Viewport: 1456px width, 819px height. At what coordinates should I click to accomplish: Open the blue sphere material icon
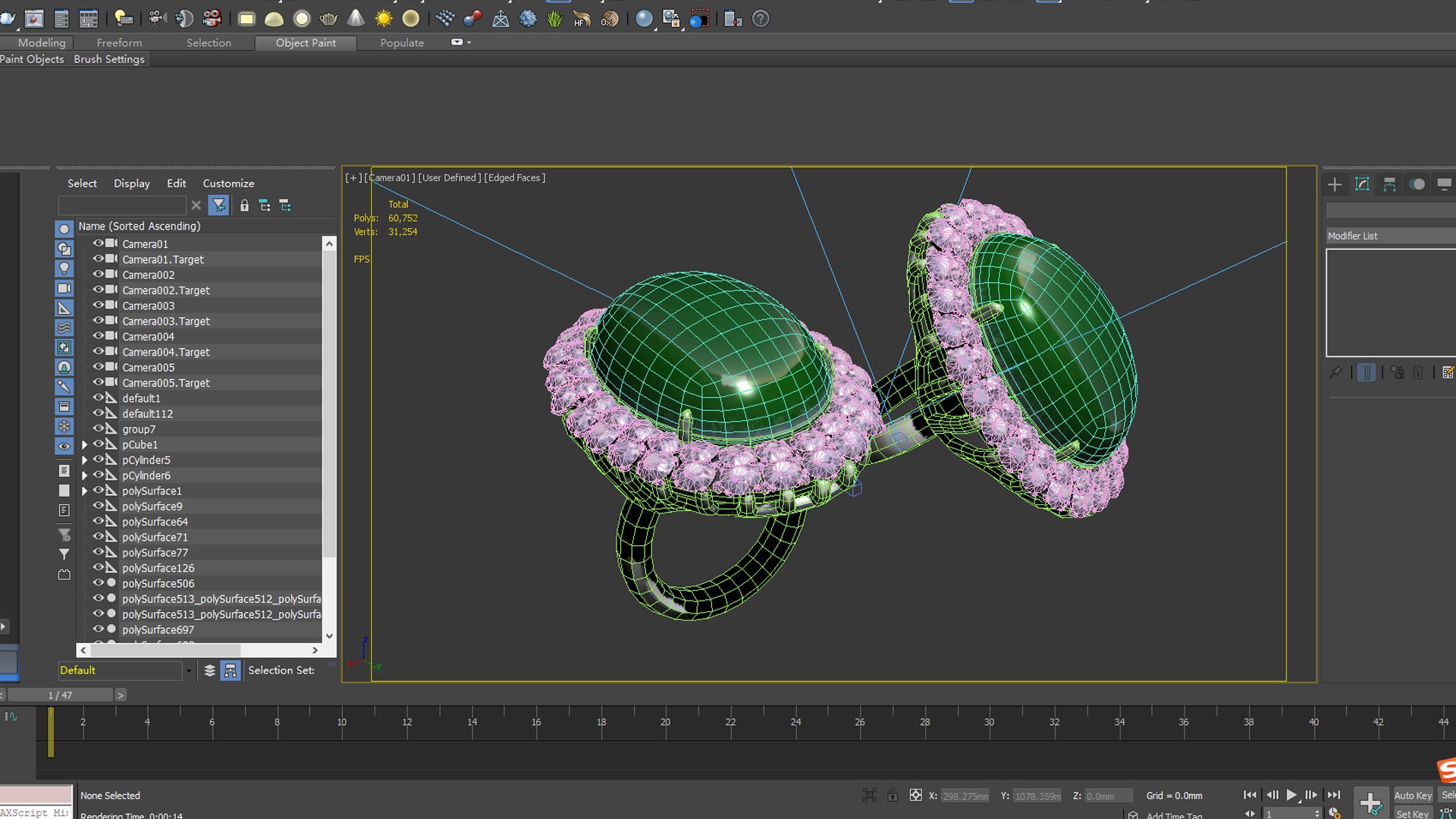[x=644, y=18]
